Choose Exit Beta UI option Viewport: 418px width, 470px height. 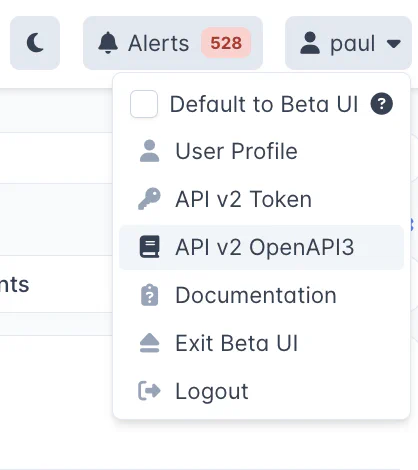point(261,343)
